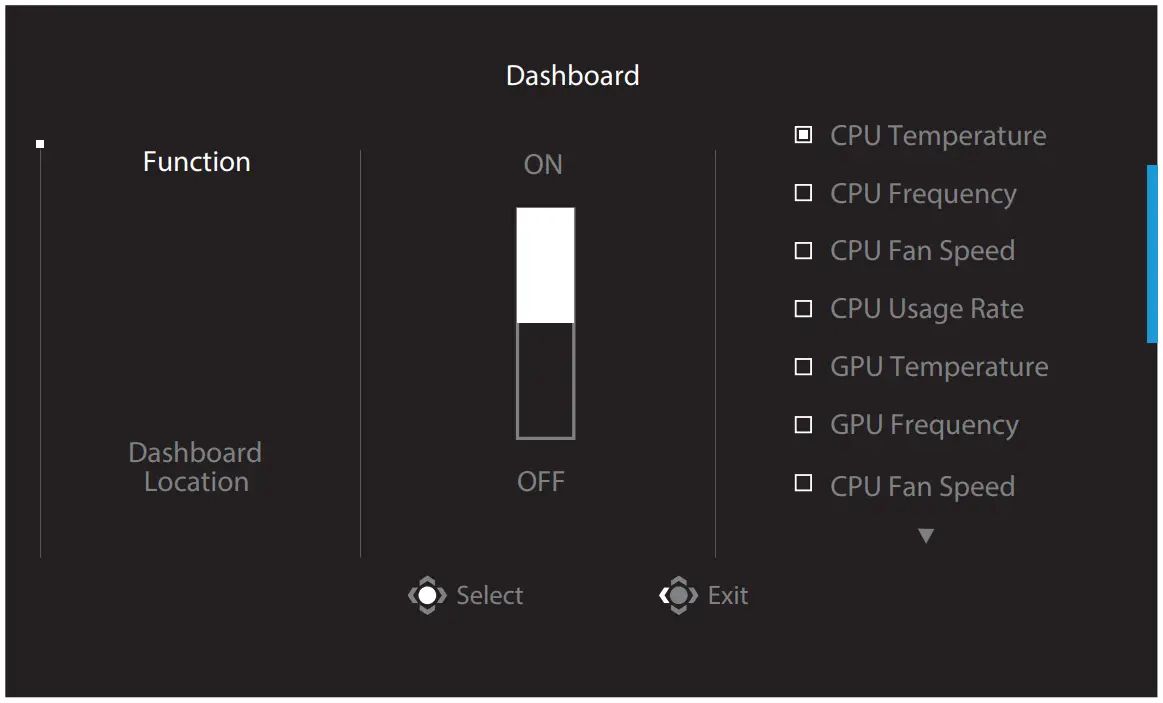Click the Exit navigation joystick icon
Image resolution: width=1163 pixels, height=703 pixels.
click(x=680, y=595)
